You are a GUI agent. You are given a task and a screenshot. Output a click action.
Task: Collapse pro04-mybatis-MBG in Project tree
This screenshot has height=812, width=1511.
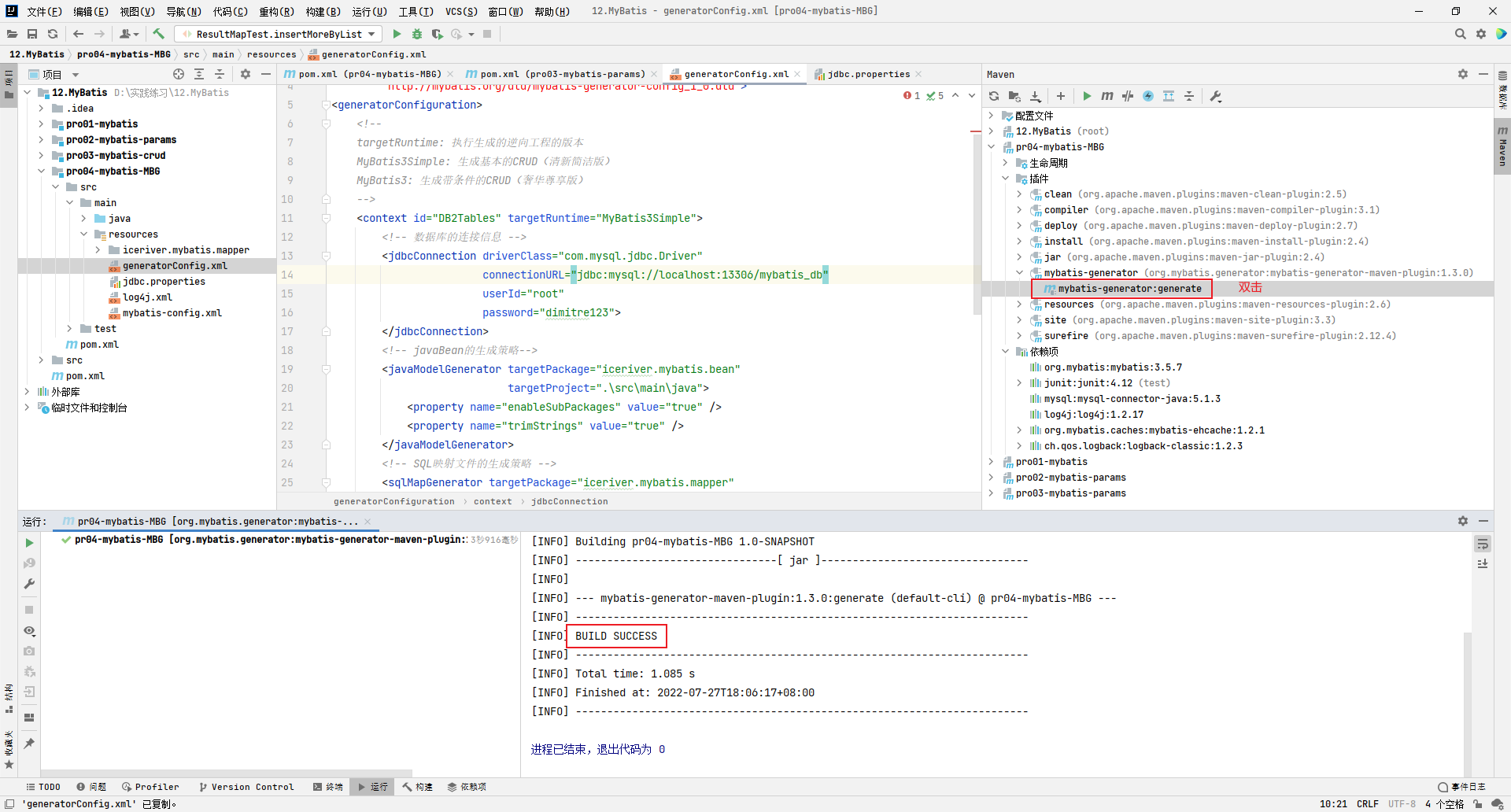click(x=41, y=172)
